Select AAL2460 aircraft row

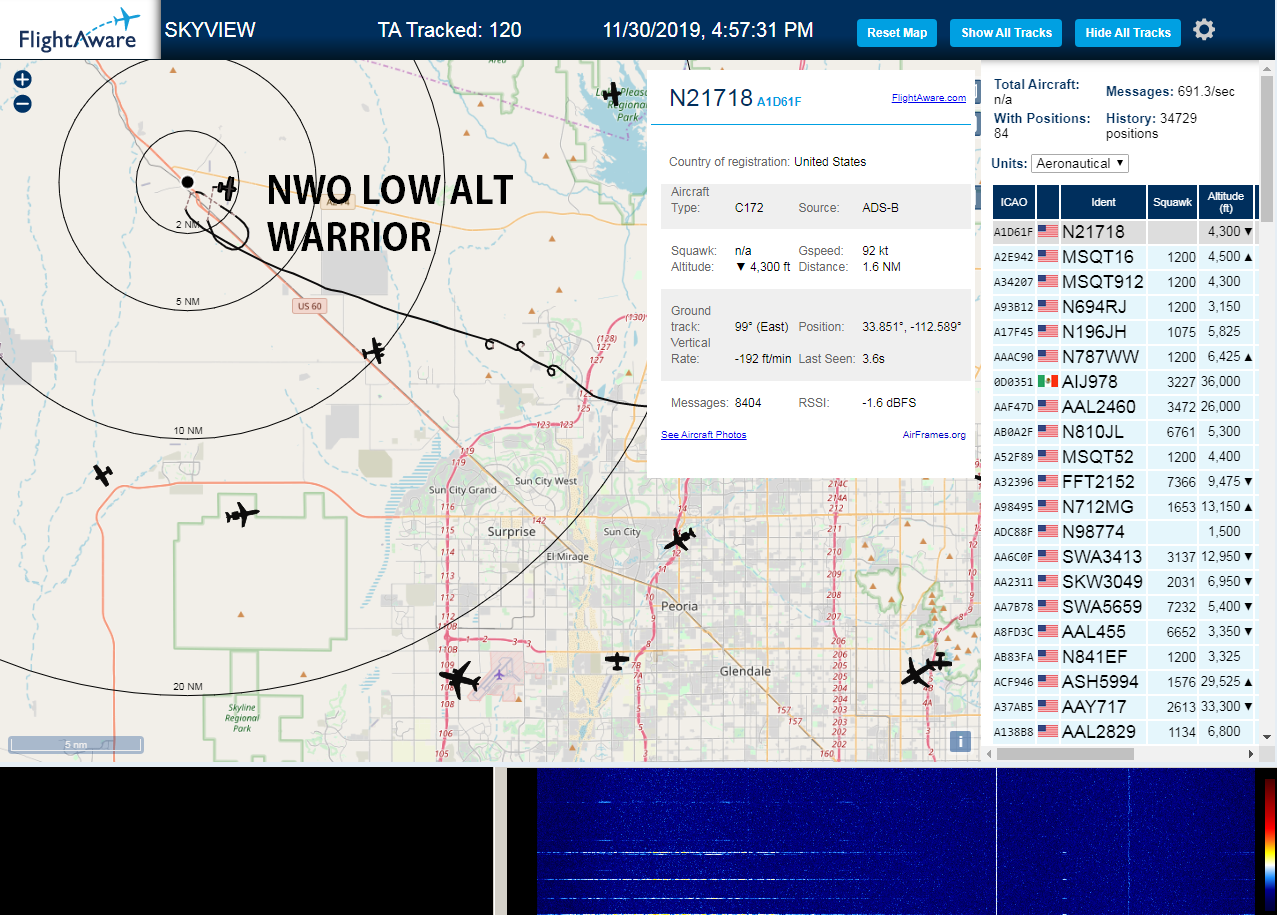(x=1123, y=407)
